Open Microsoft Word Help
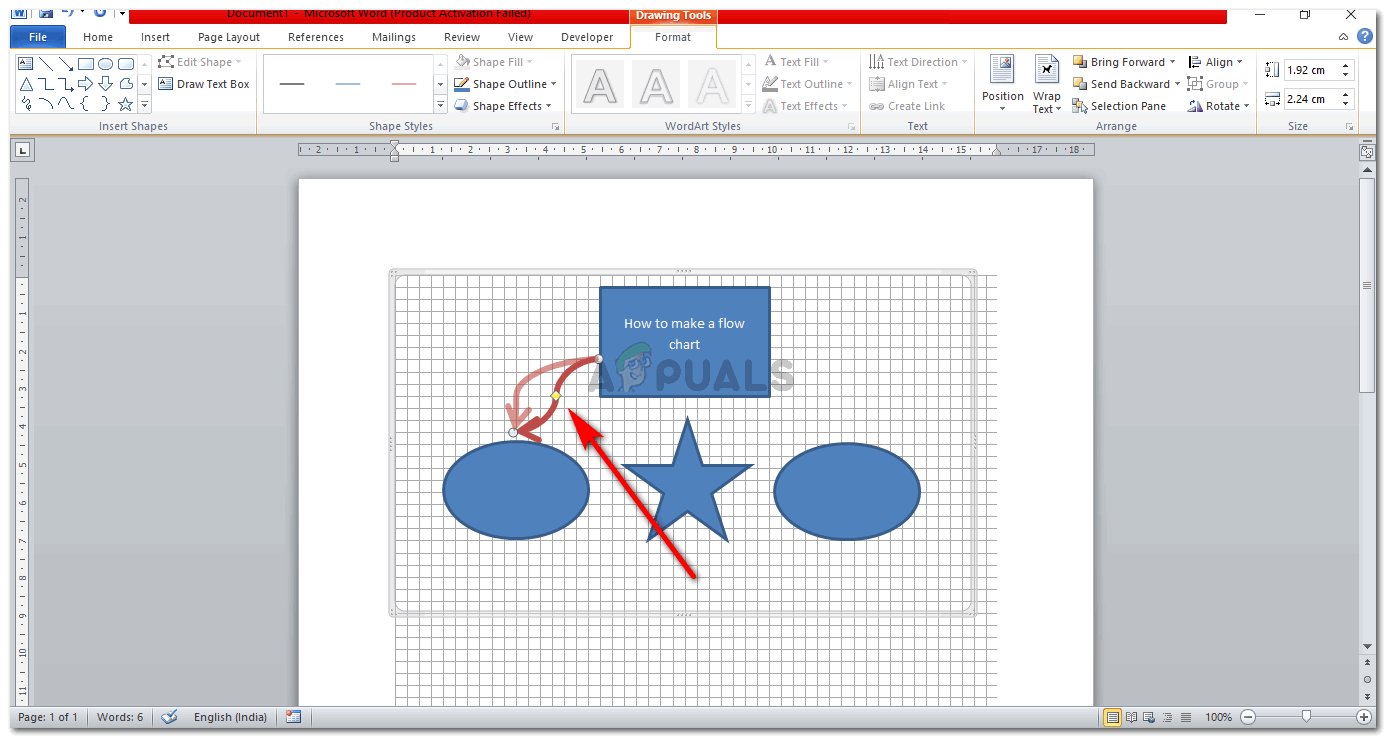 (1366, 37)
